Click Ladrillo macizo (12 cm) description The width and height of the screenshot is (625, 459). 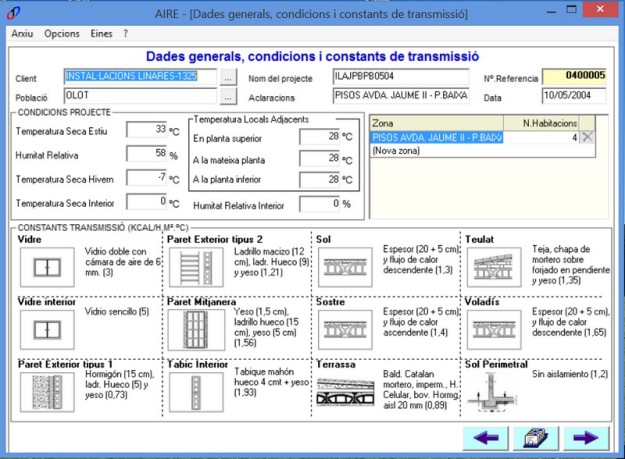pyautogui.click(x=271, y=262)
